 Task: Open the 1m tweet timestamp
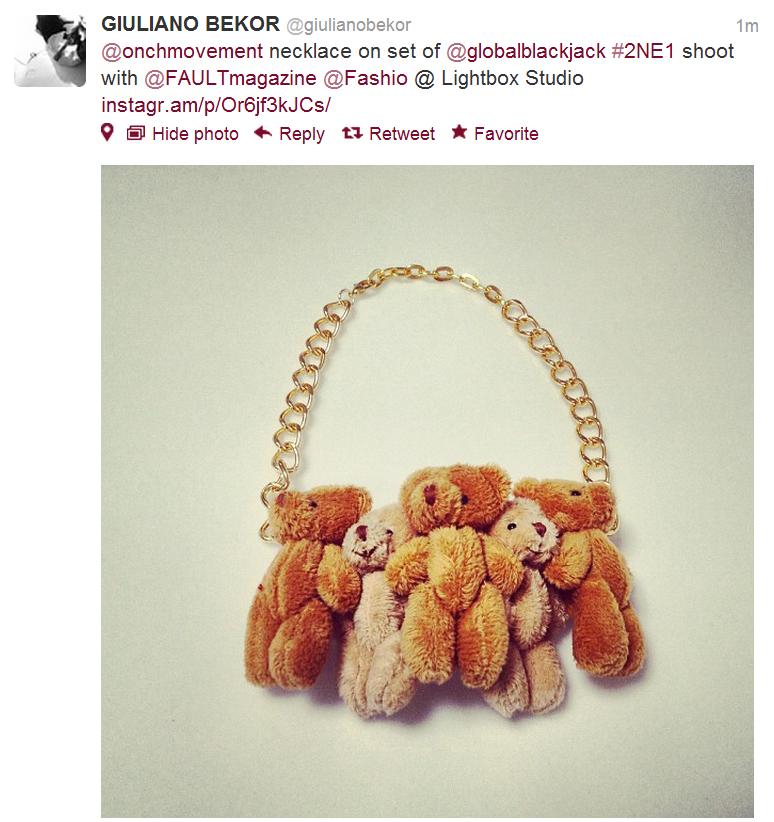(746, 26)
